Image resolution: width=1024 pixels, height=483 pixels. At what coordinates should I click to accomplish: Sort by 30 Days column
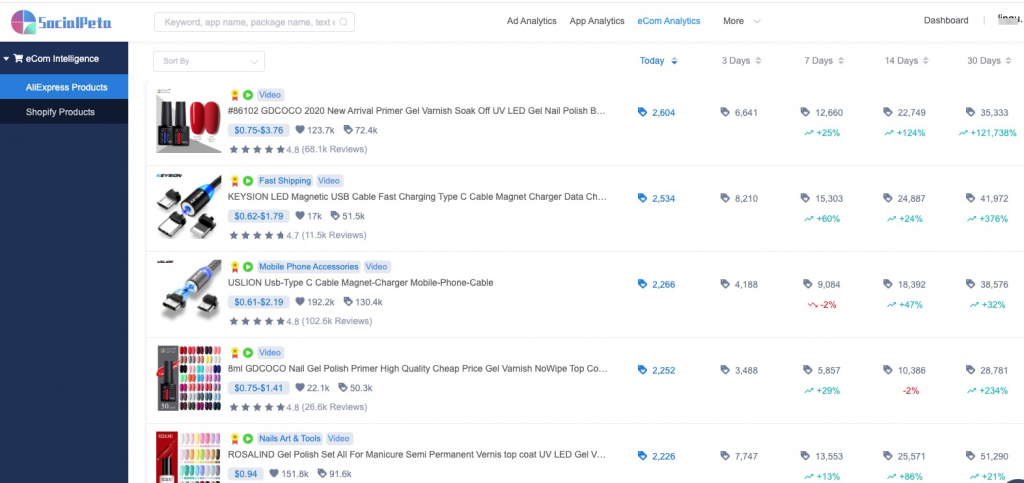(989, 61)
